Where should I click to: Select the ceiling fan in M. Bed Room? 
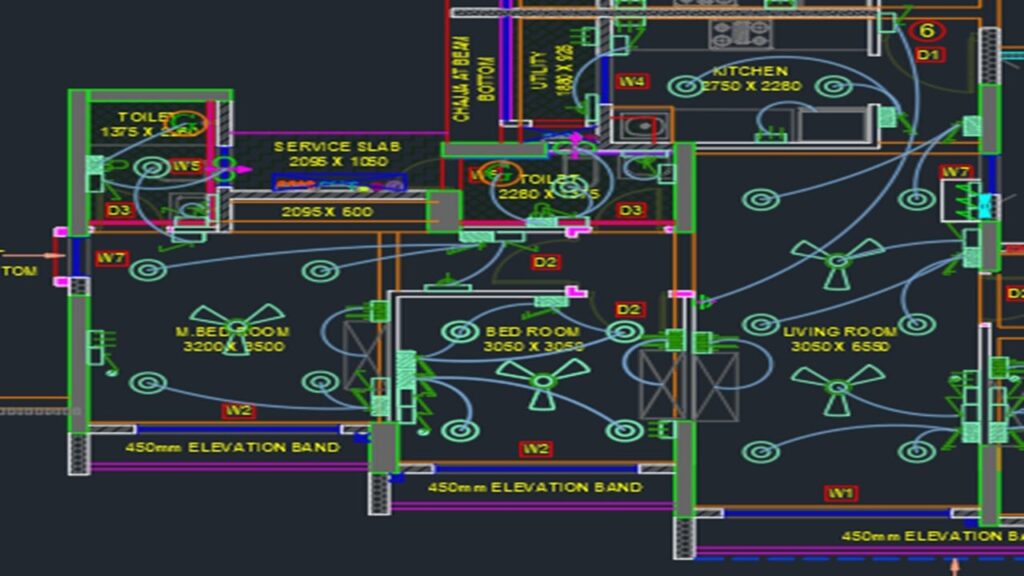point(237,326)
